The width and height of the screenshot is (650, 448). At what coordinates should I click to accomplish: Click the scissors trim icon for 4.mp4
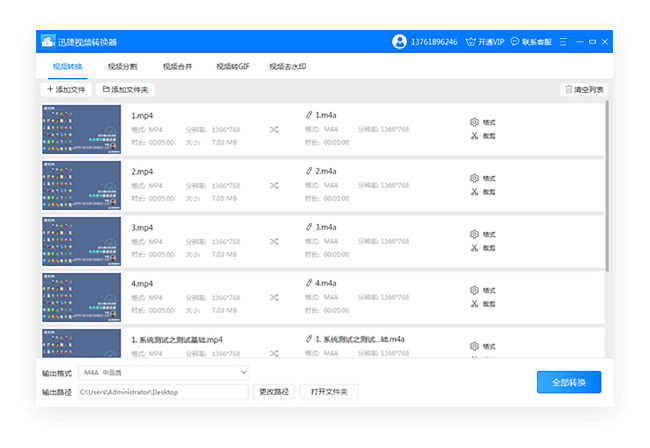(x=474, y=304)
